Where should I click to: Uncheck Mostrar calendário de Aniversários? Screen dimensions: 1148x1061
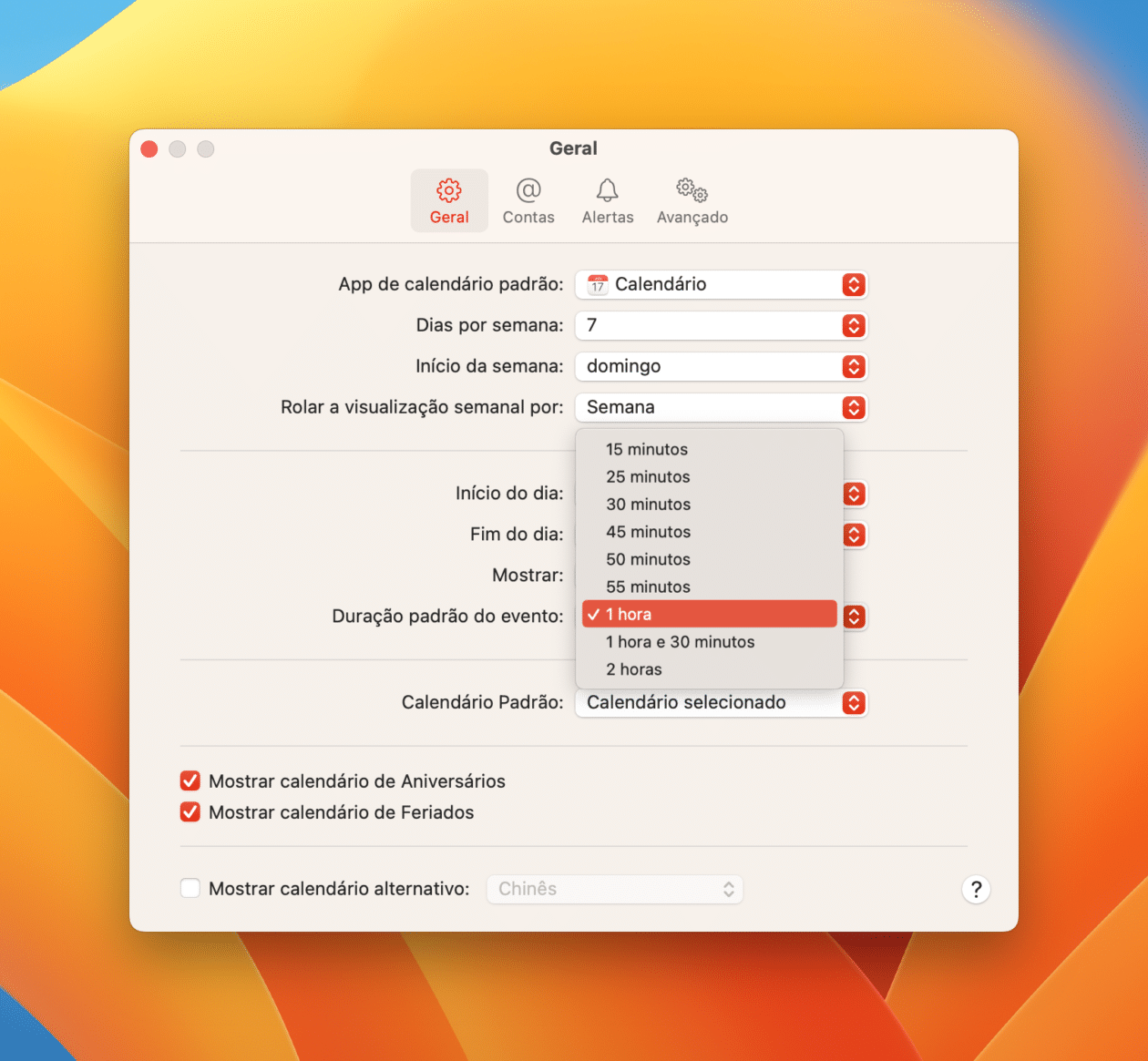[190, 780]
